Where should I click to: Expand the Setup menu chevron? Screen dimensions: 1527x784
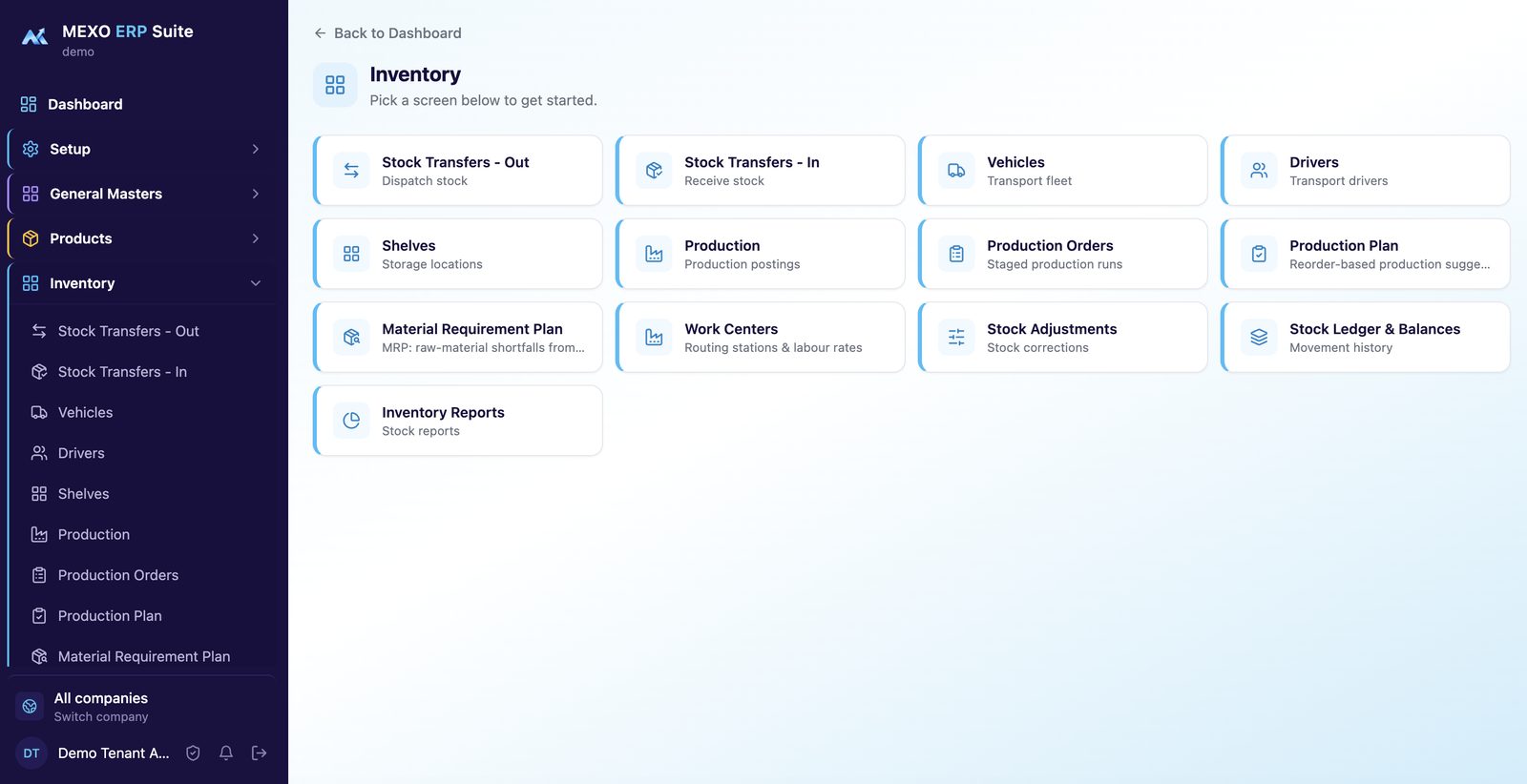tap(255, 149)
